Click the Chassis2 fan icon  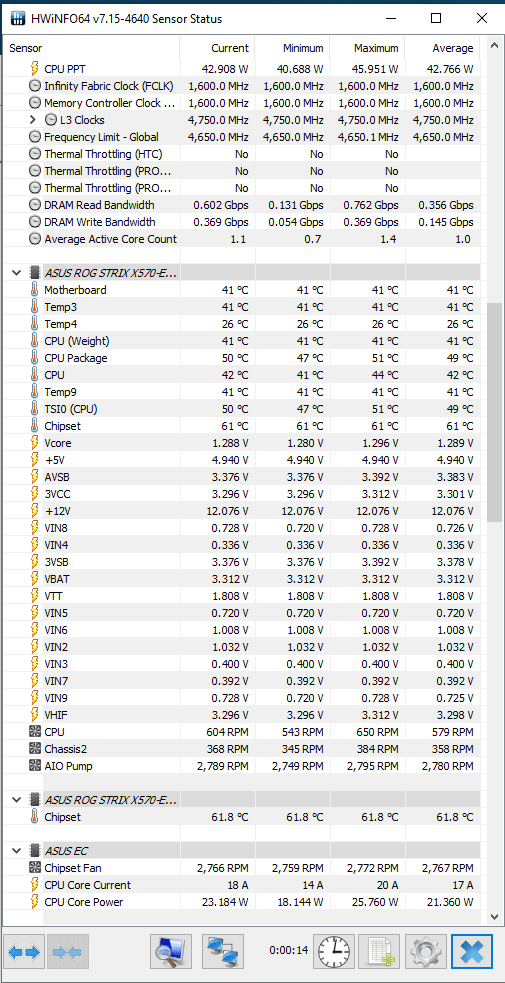pos(34,749)
